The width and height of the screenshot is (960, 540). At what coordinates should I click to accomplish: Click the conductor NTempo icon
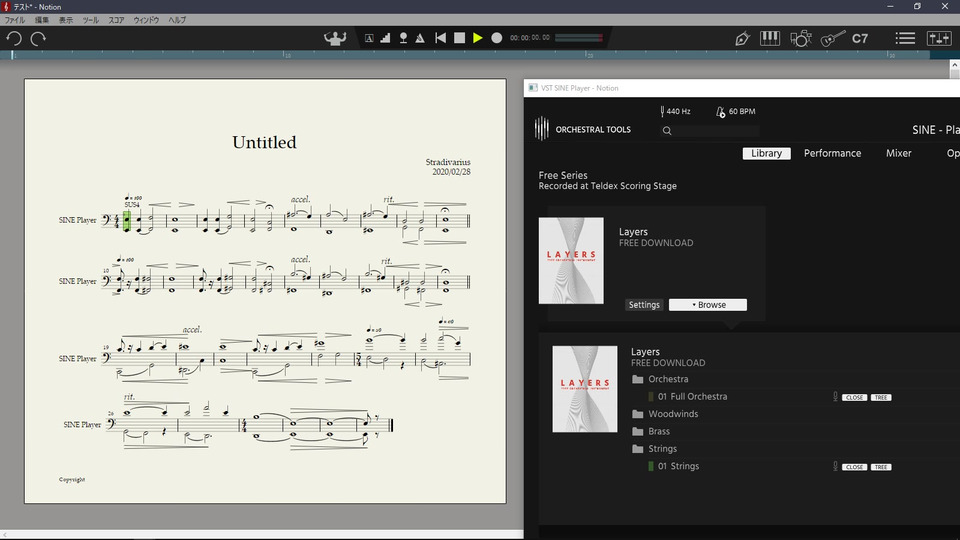pyautogui.click(x=334, y=38)
